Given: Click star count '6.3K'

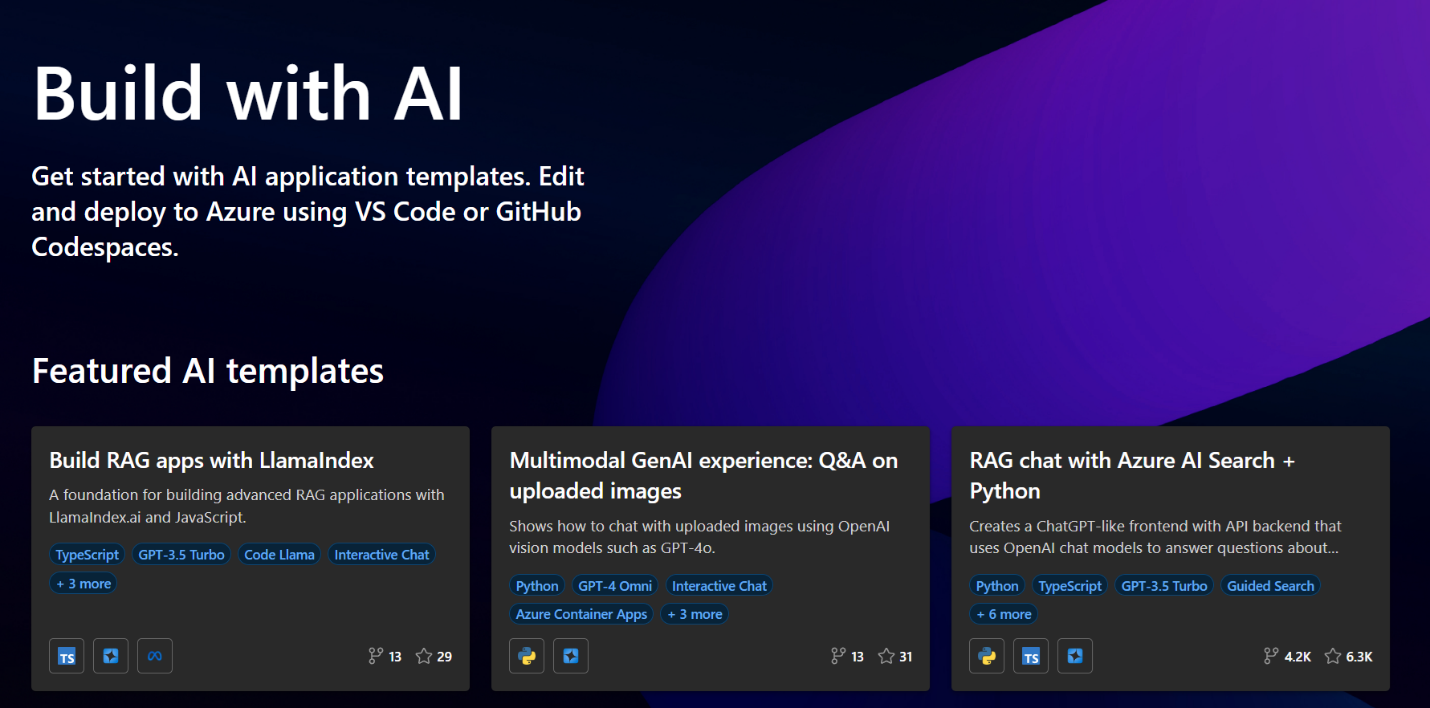Looking at the screenshot, I should coord(1360,657).
